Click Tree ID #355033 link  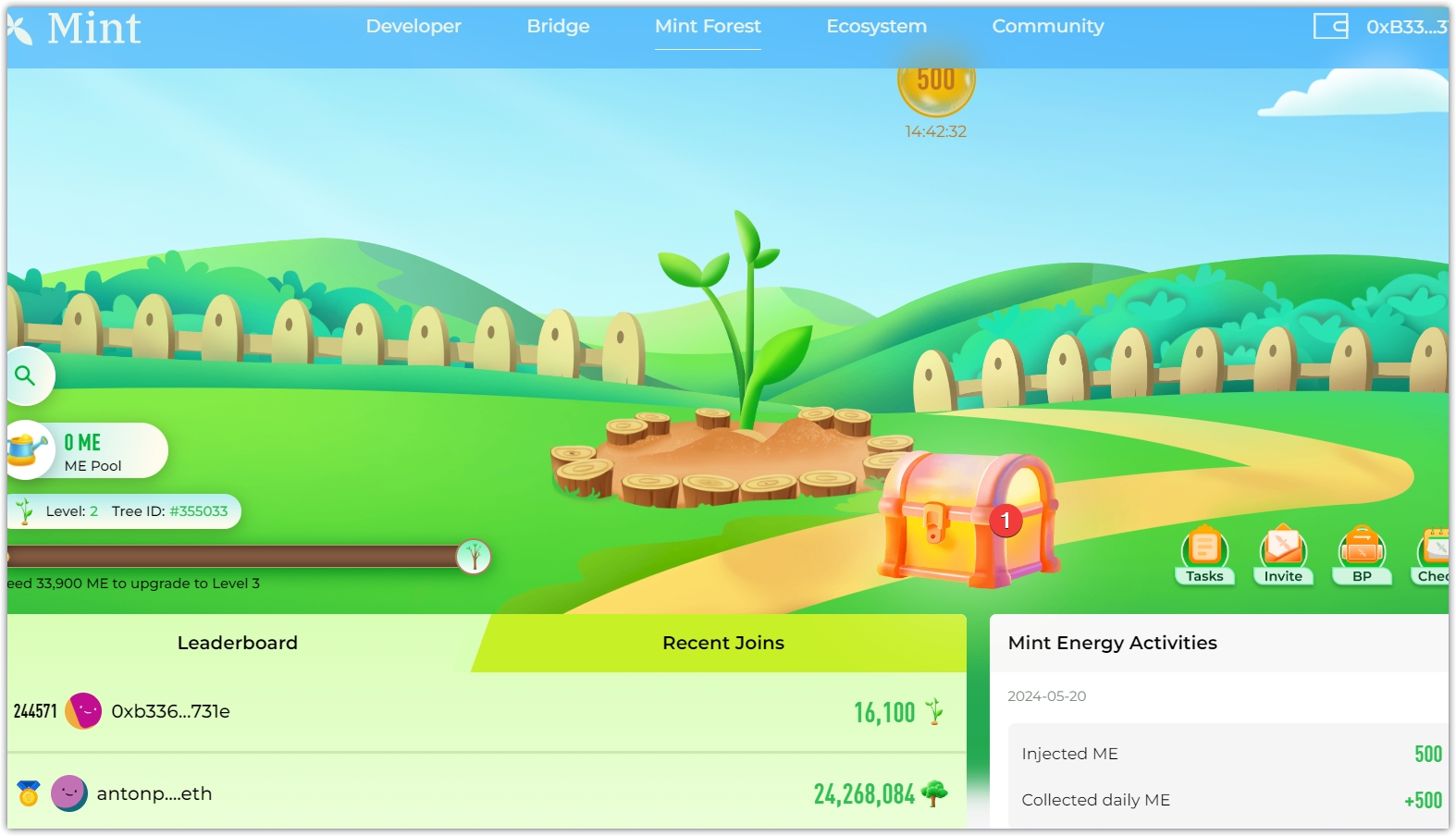(x=198, y=511)
